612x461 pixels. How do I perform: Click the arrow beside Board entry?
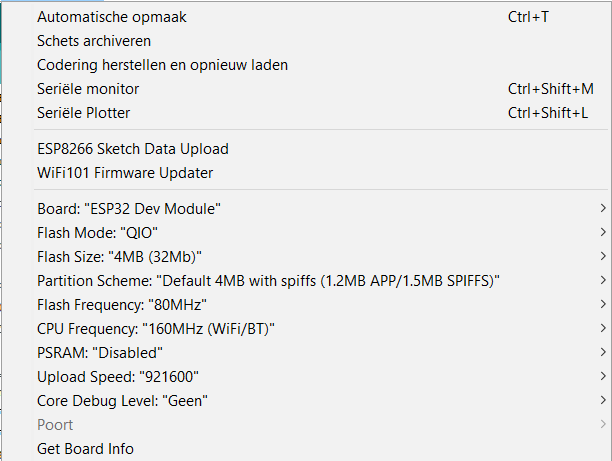pyautogui.click(x=603, y=209)
